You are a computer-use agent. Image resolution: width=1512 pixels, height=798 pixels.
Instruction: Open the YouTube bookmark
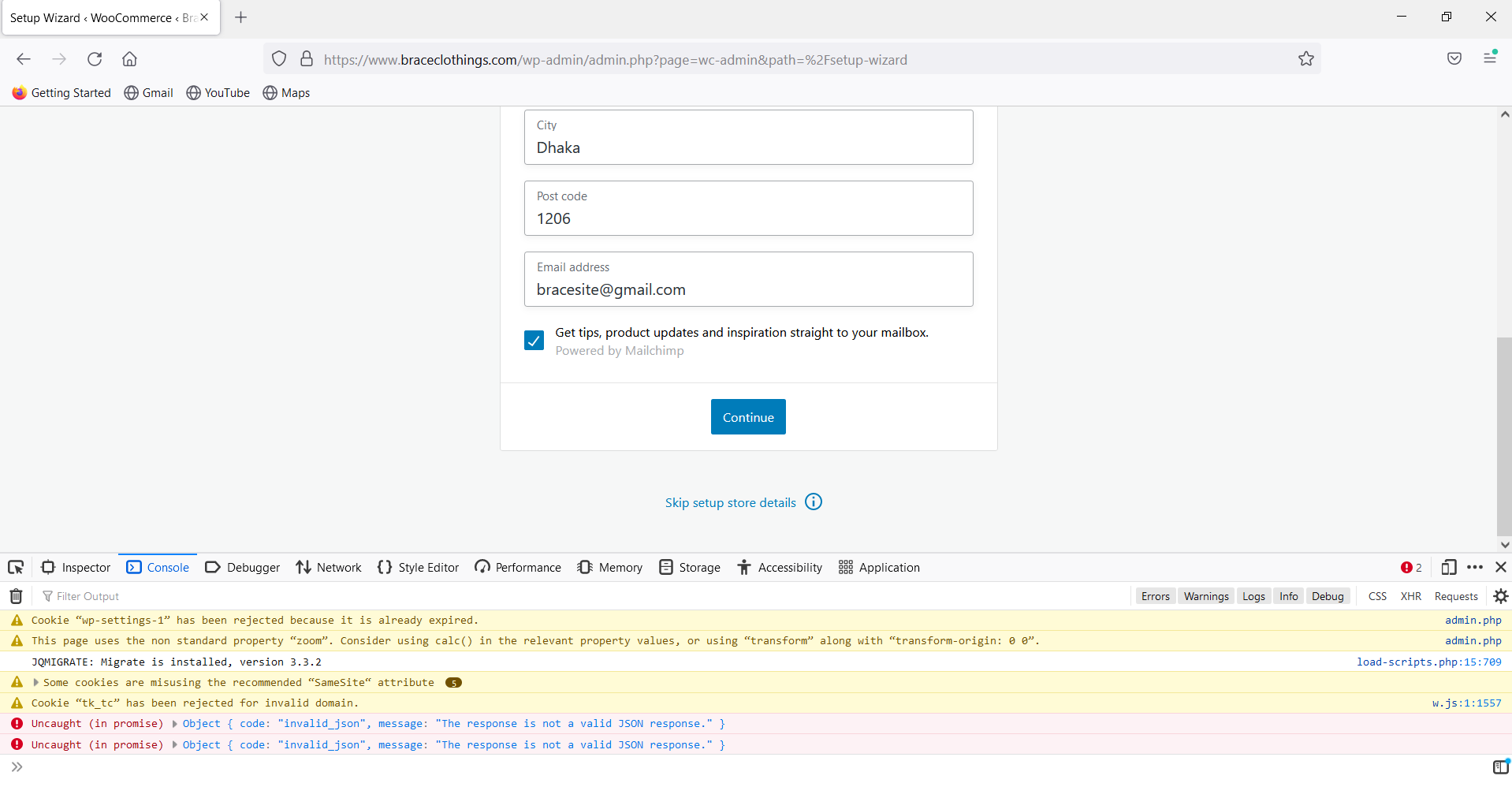coord(218,93)
